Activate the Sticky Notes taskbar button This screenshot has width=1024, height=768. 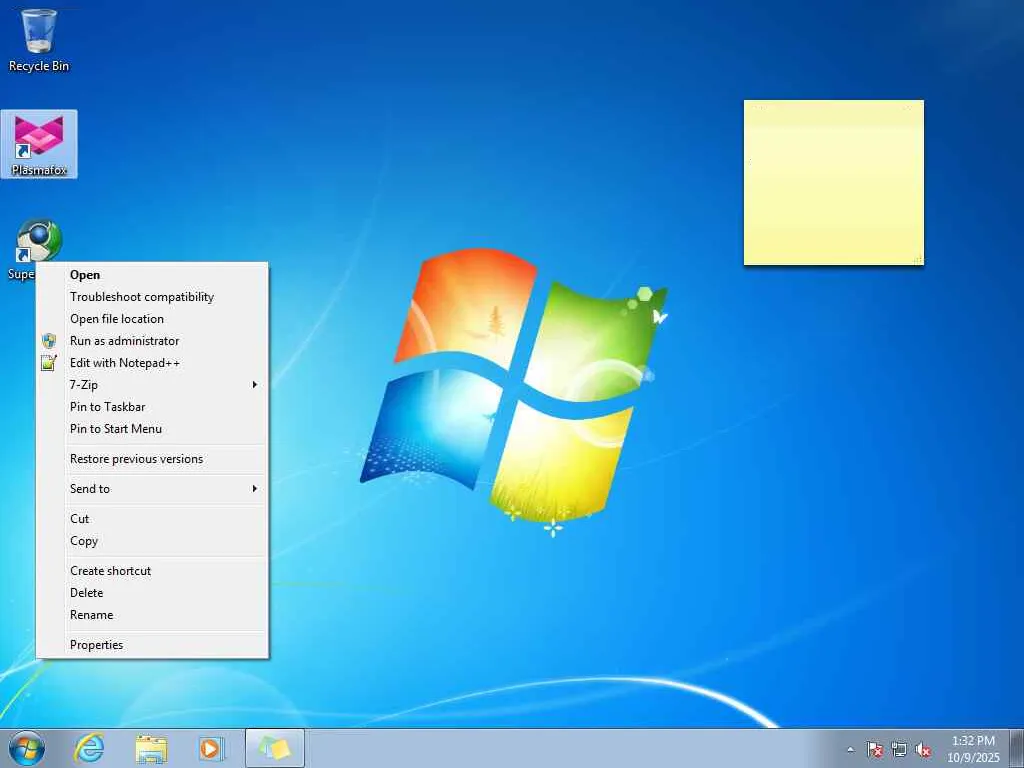[275, 748]
